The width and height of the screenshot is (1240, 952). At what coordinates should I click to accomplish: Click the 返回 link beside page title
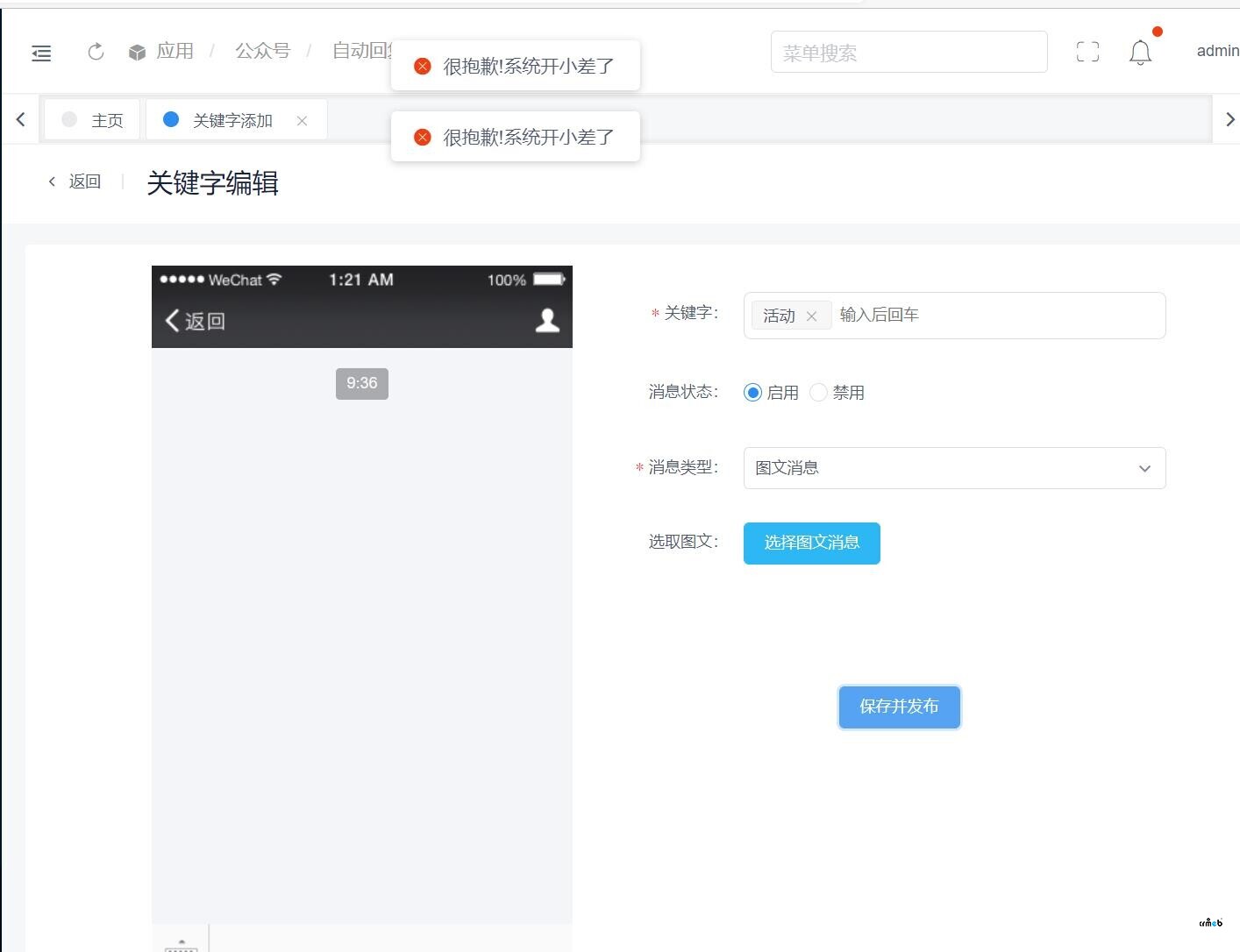pos(75,181)
